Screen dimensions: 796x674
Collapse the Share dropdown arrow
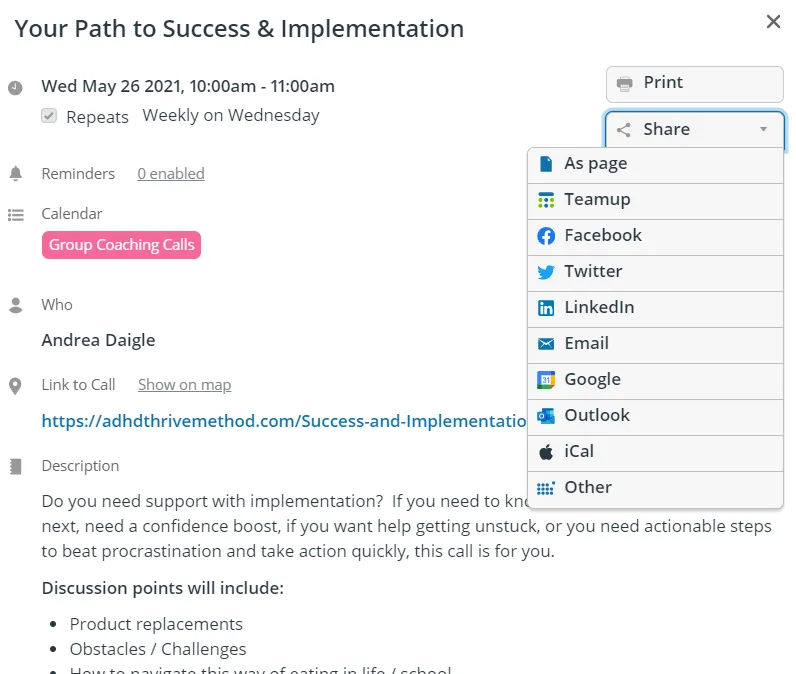tap(763, 130)
